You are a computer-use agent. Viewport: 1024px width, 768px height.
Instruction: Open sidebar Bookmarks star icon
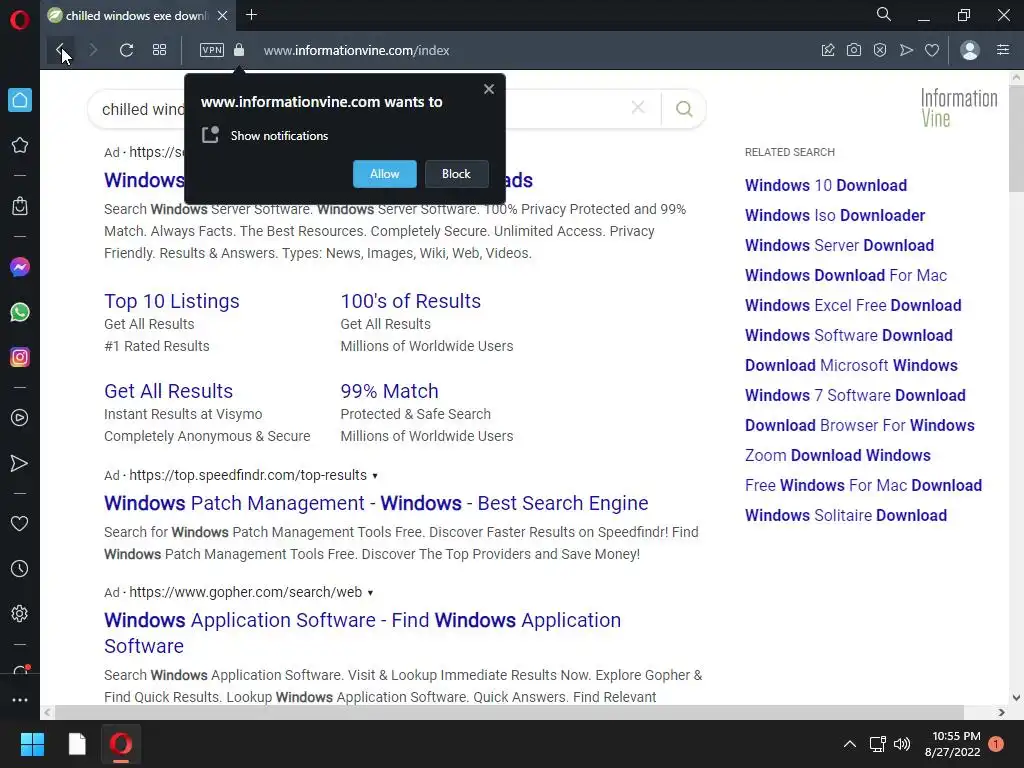(20, 145)
